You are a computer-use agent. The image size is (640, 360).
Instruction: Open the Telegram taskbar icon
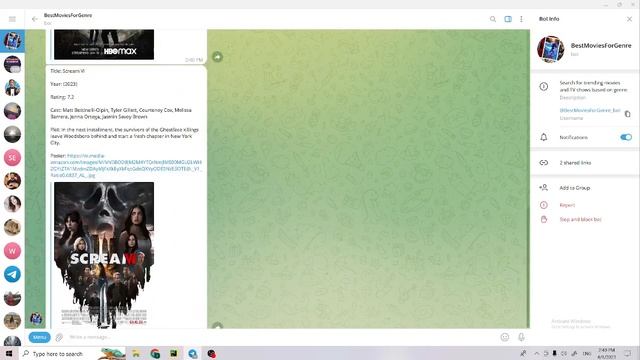pyautogui.click(x=193, y=353)
